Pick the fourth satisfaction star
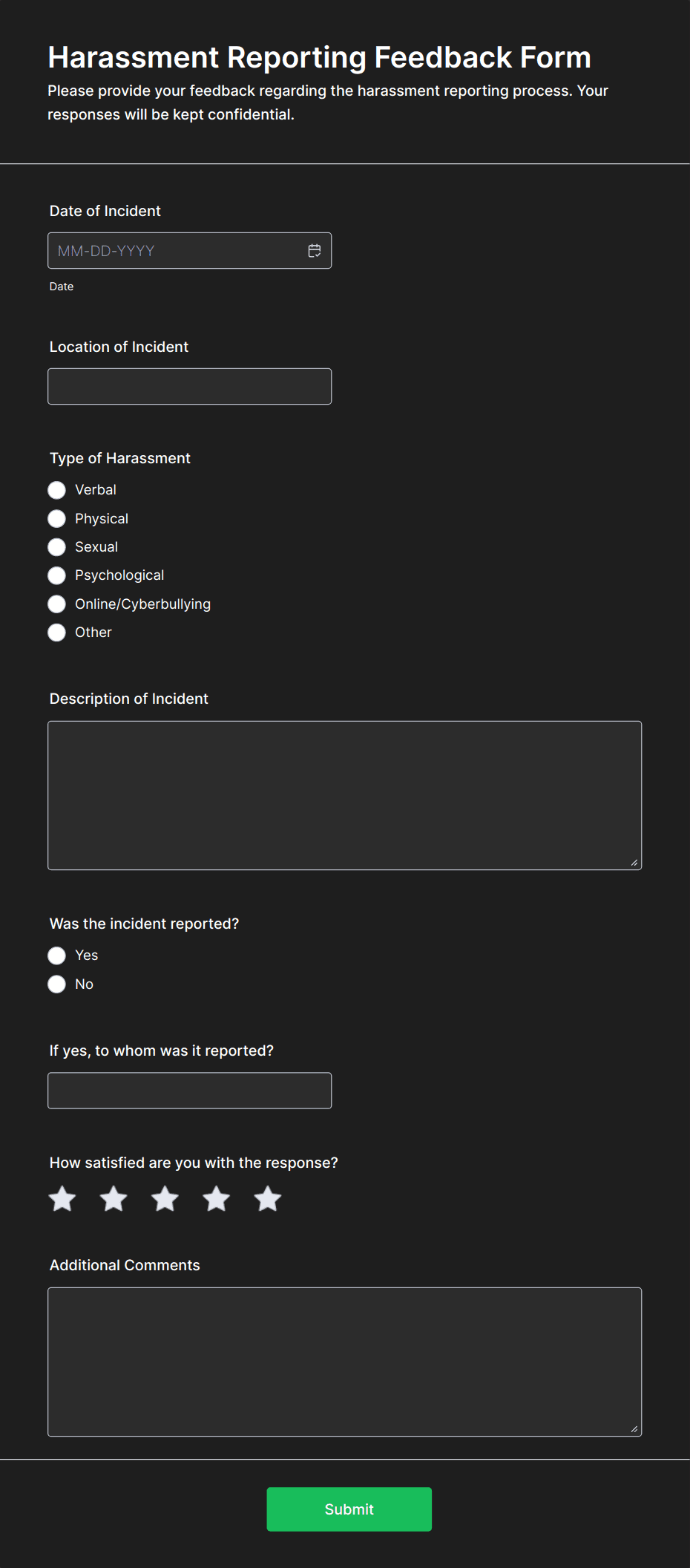 coord(217,1199)
